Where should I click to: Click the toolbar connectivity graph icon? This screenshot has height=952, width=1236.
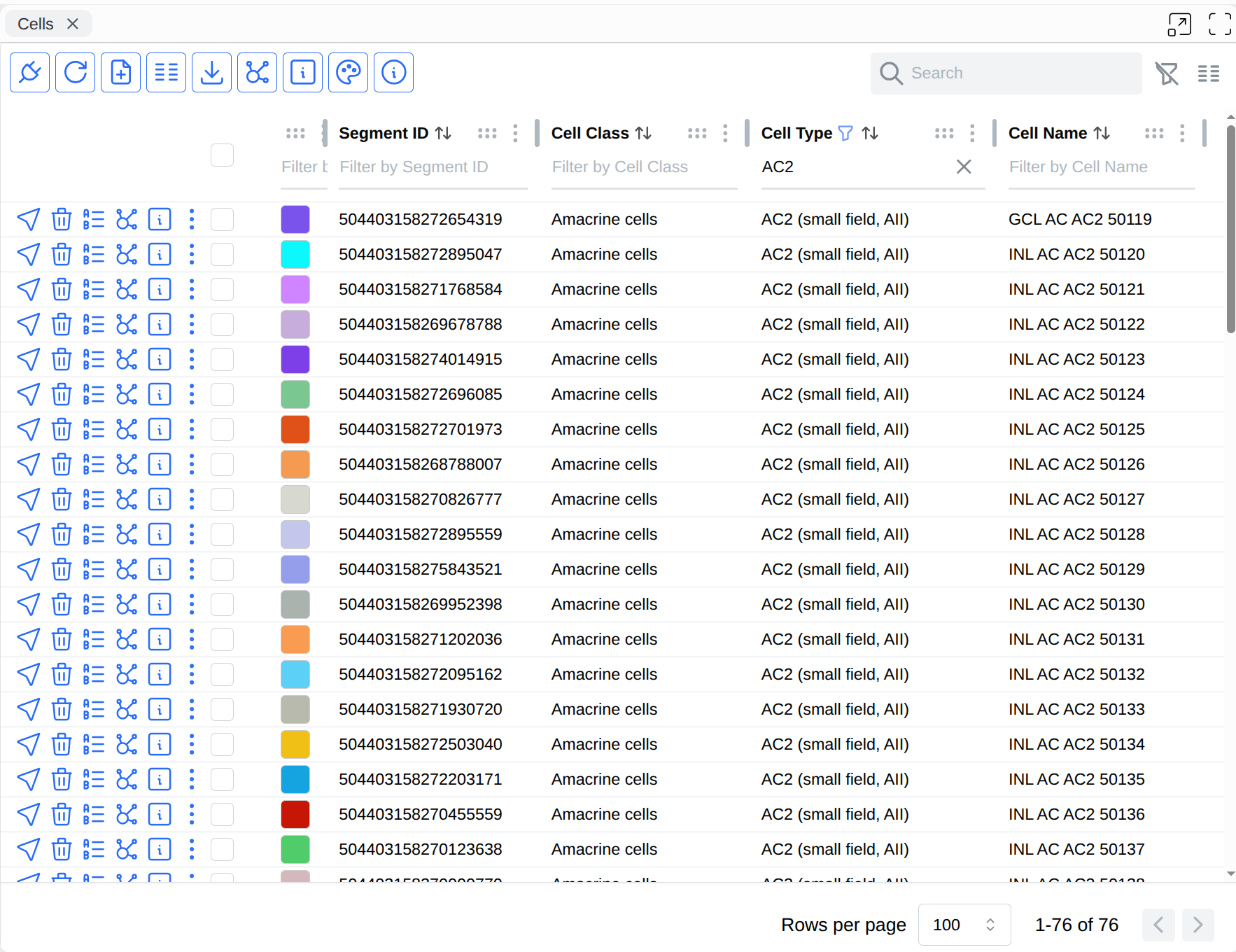(257, 72)
